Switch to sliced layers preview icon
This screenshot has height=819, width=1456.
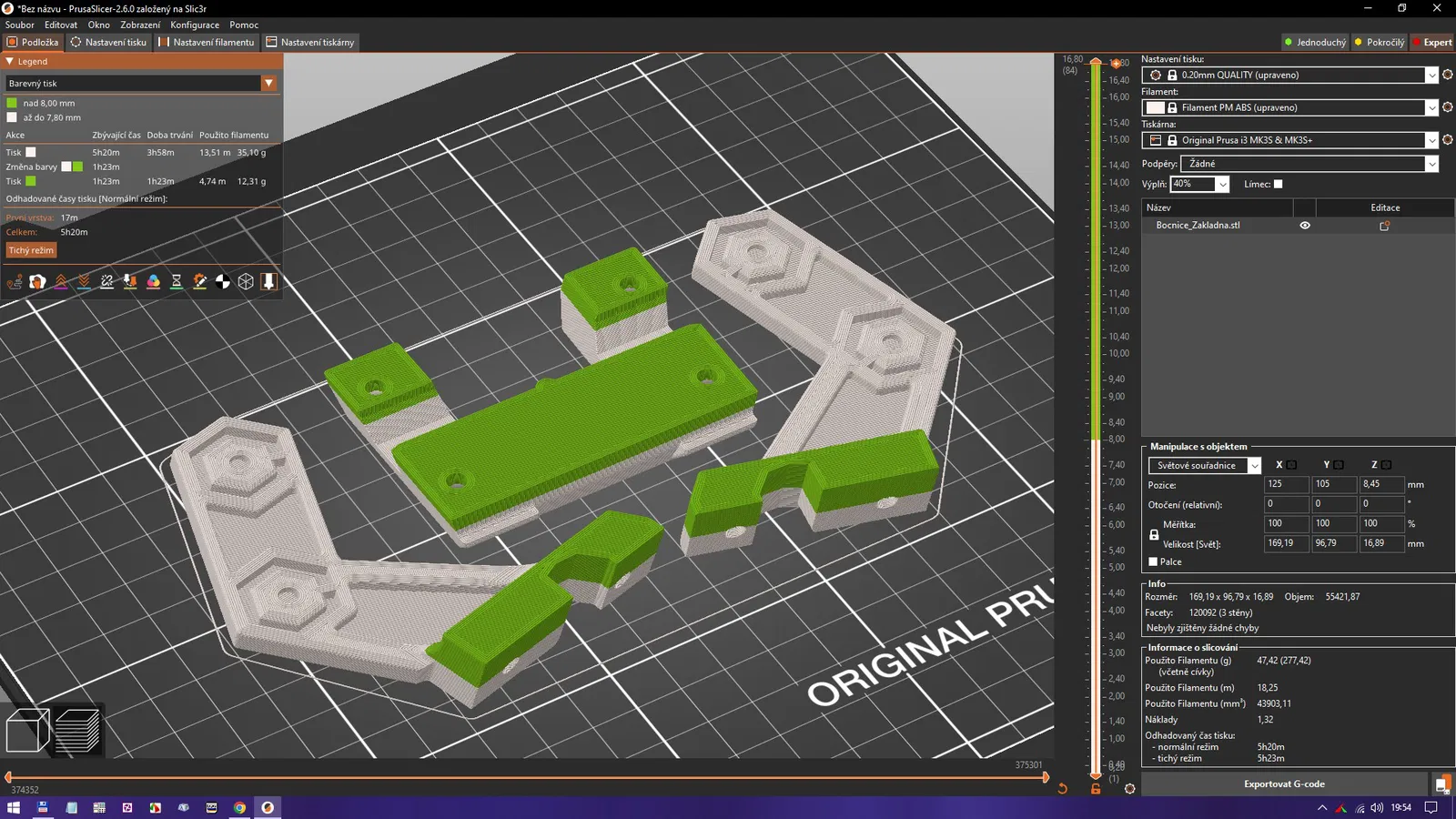77,730
